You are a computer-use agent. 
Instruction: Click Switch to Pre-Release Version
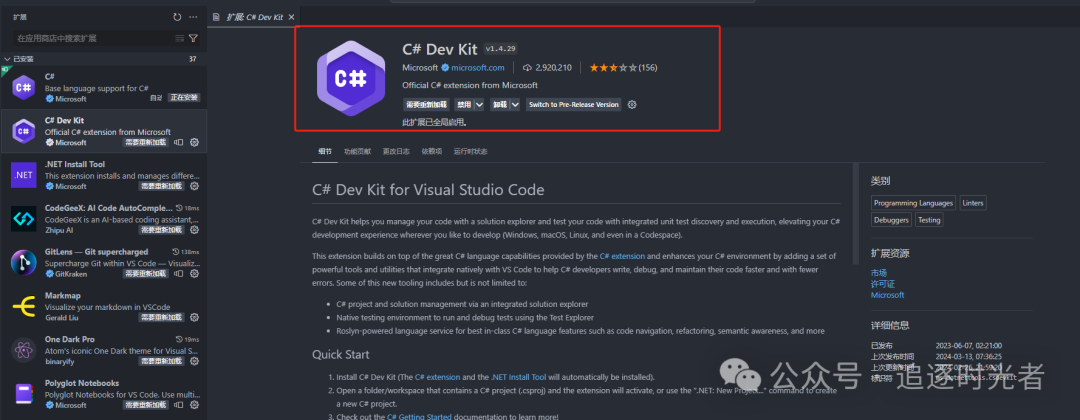[x=573, y=105]
